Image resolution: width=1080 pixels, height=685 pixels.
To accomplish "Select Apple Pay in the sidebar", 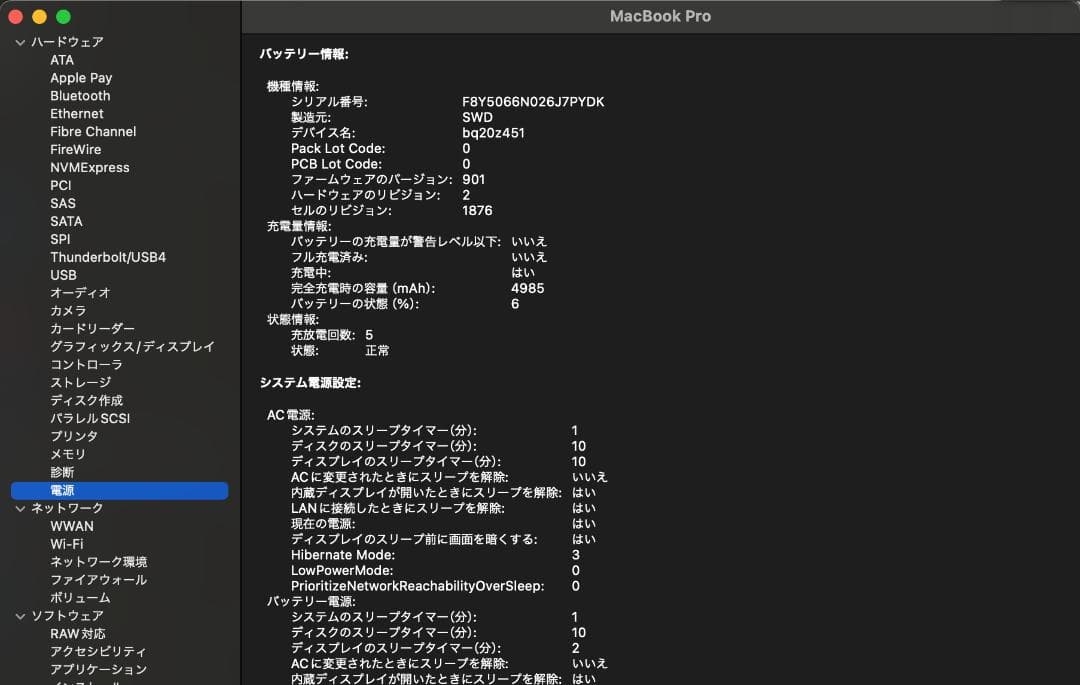I will tap(81, 78).
